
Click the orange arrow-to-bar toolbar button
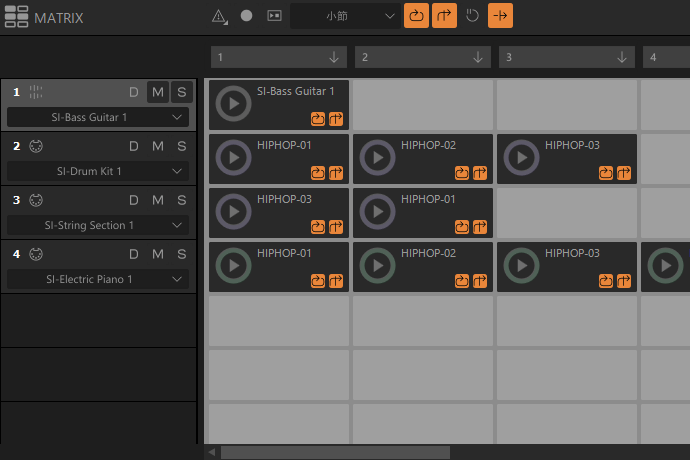[x=500, y=16]
